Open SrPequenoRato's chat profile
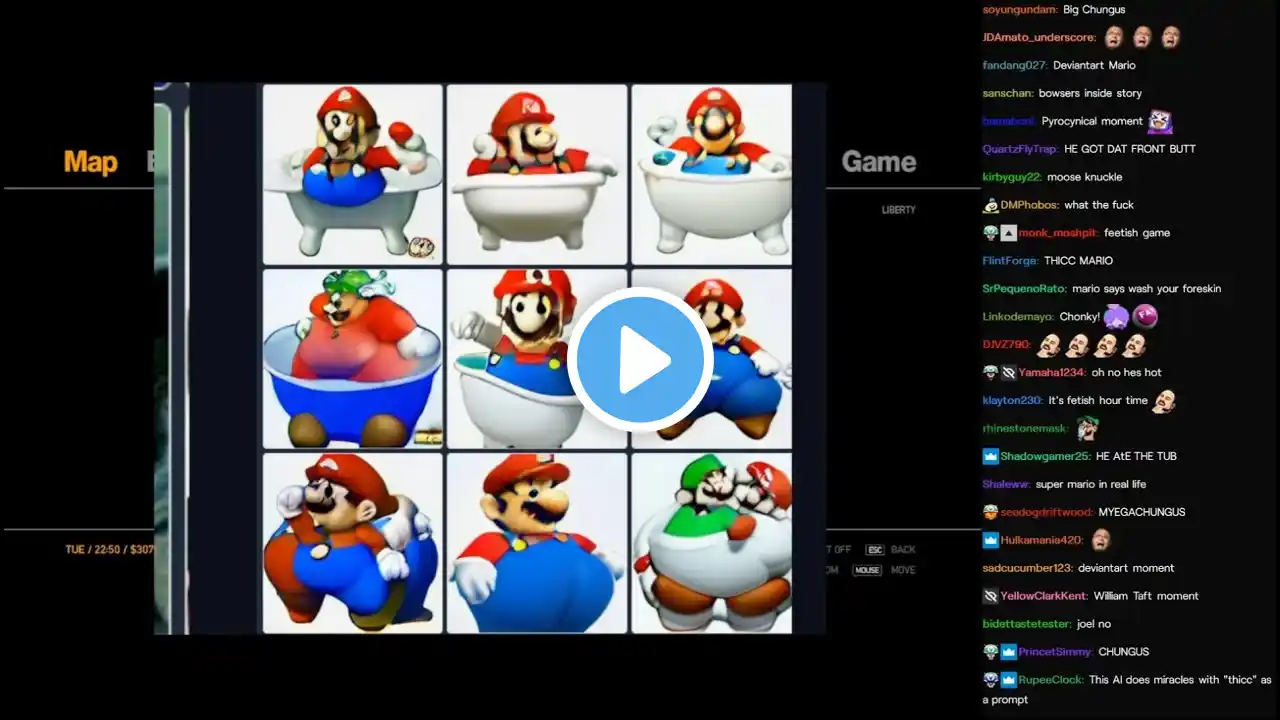 (x=1024, y=289)
